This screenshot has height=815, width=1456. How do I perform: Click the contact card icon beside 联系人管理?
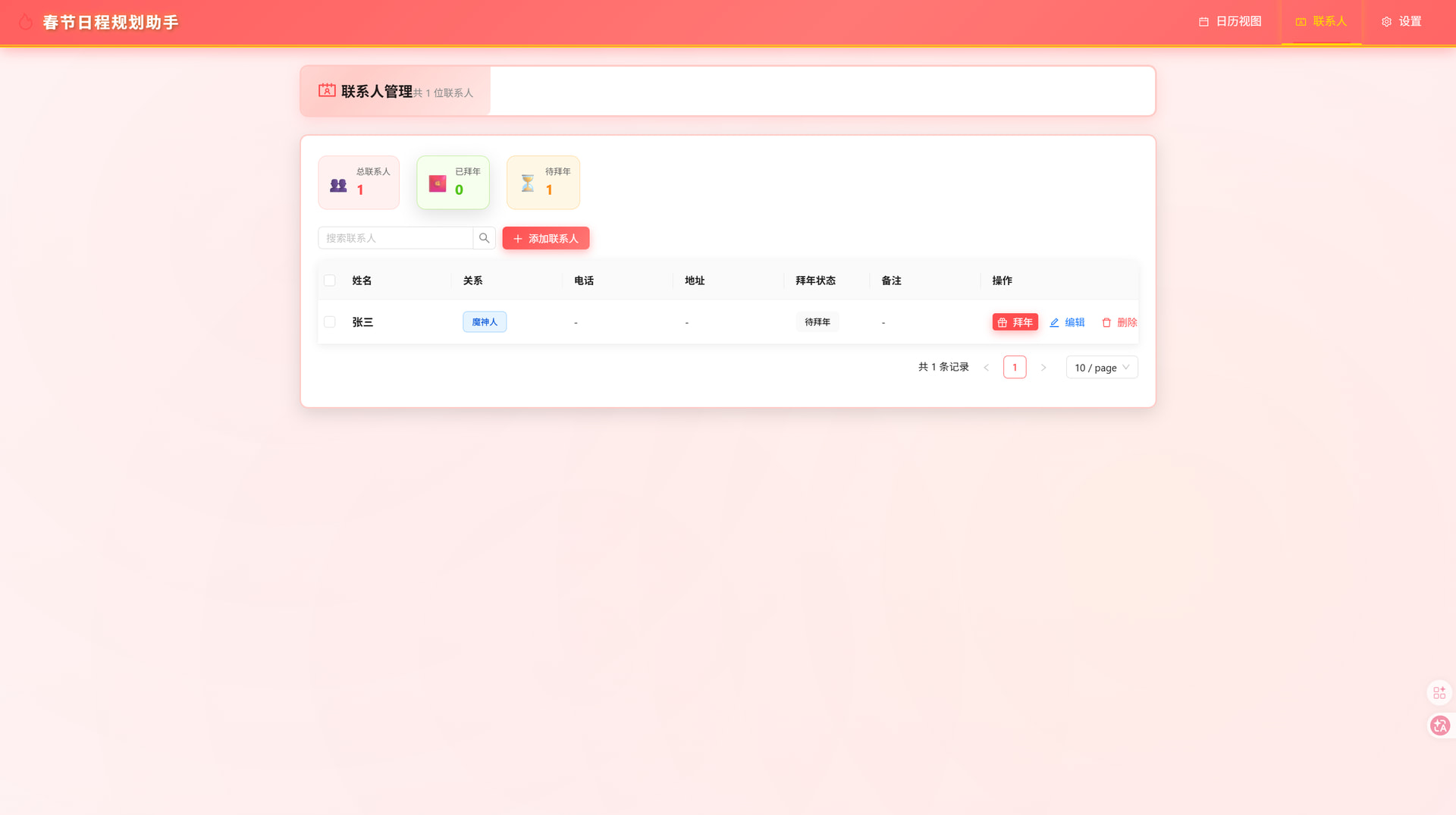(327, 90)
